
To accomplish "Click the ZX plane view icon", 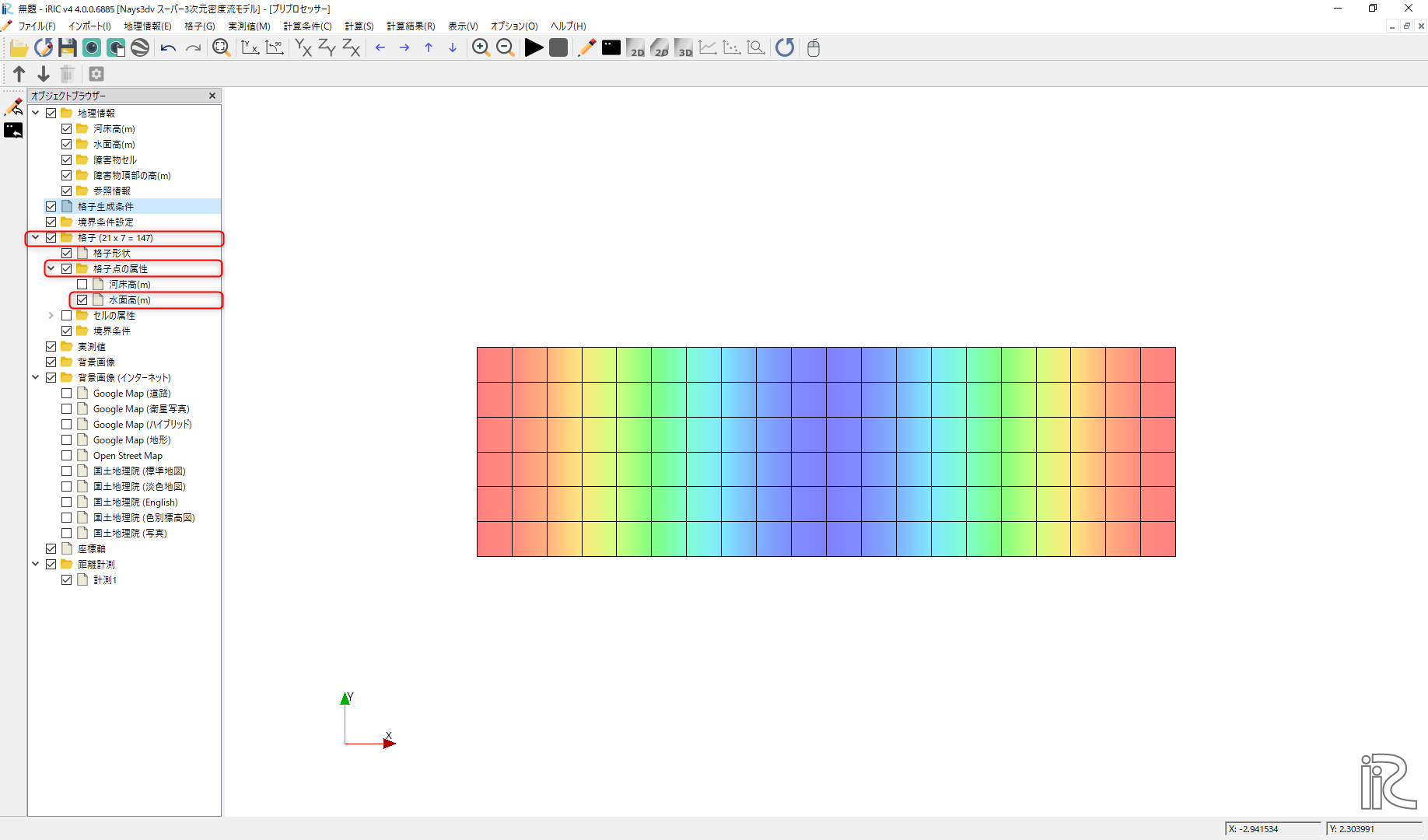I will 352,48.
